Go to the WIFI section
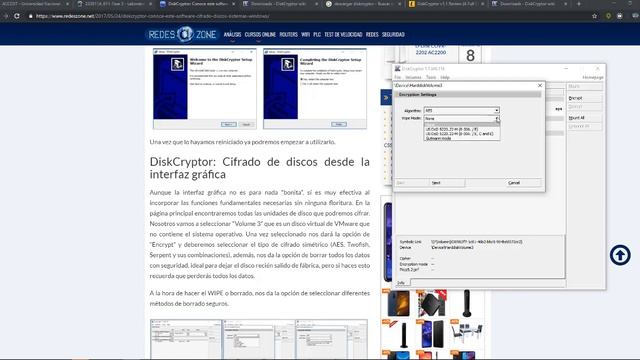640x360 pixels. [305, 35]
